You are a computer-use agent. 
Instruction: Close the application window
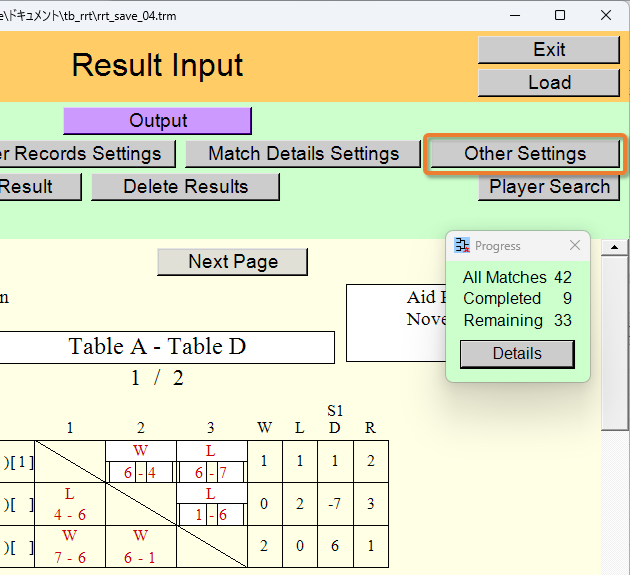click(606, 16)
